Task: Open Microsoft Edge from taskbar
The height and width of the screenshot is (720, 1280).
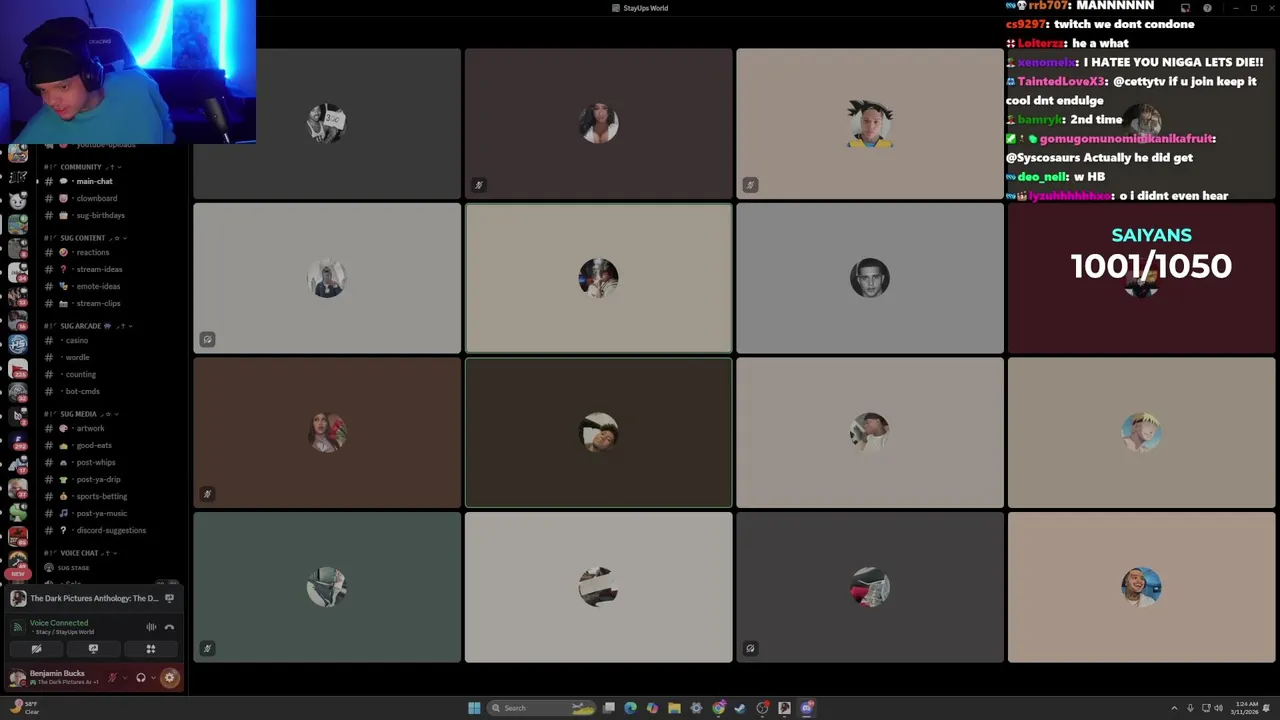Action: (x=630, y=708)
